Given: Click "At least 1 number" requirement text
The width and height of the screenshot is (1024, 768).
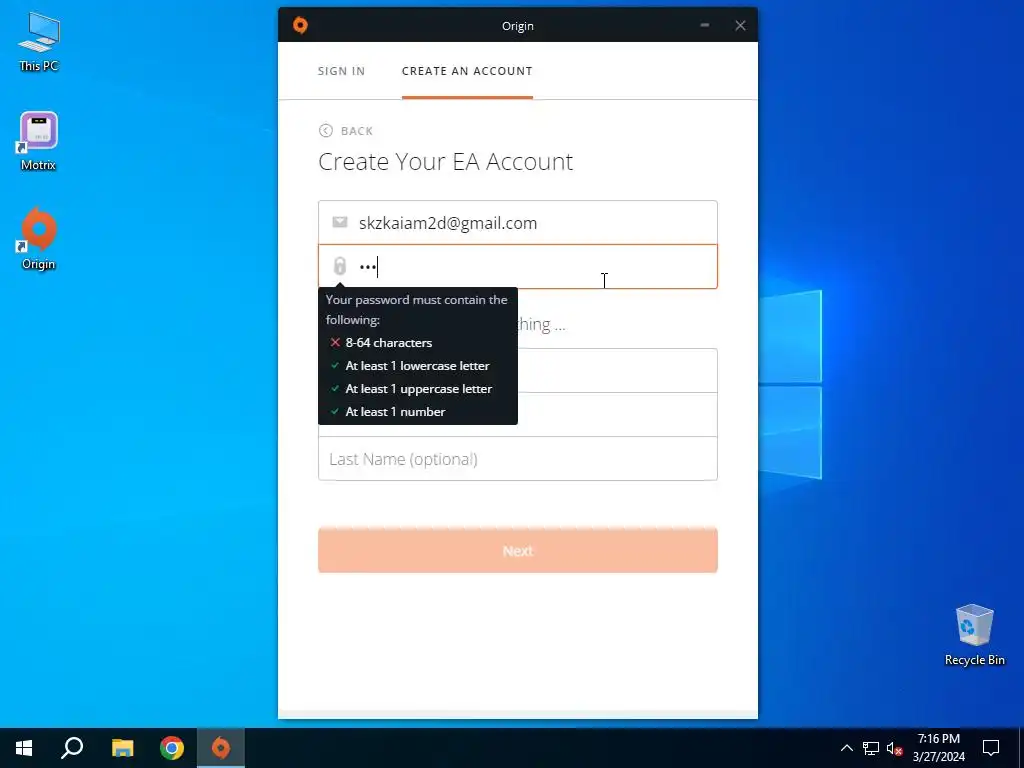Looking at the screenshot, I should (x=395, y=411).
